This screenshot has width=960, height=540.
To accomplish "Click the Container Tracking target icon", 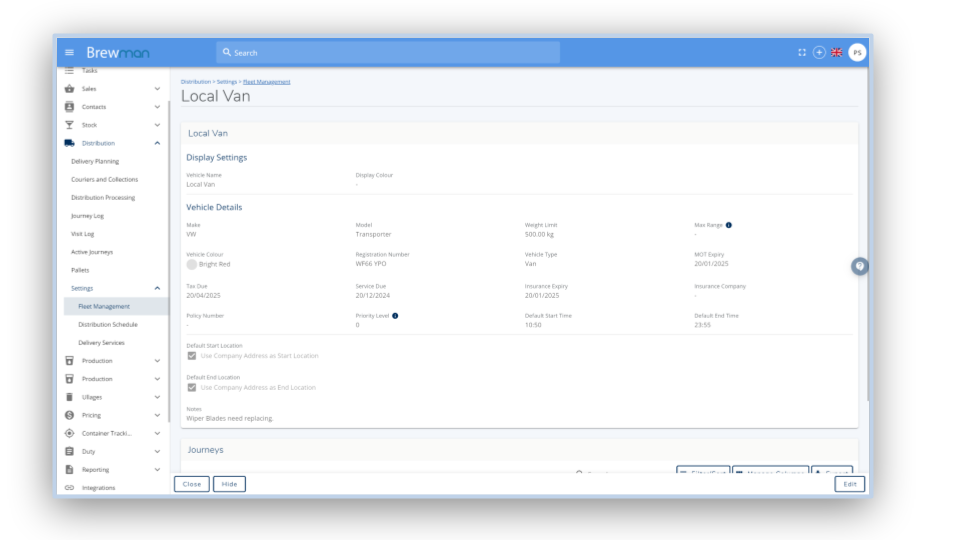I will 69,433.
